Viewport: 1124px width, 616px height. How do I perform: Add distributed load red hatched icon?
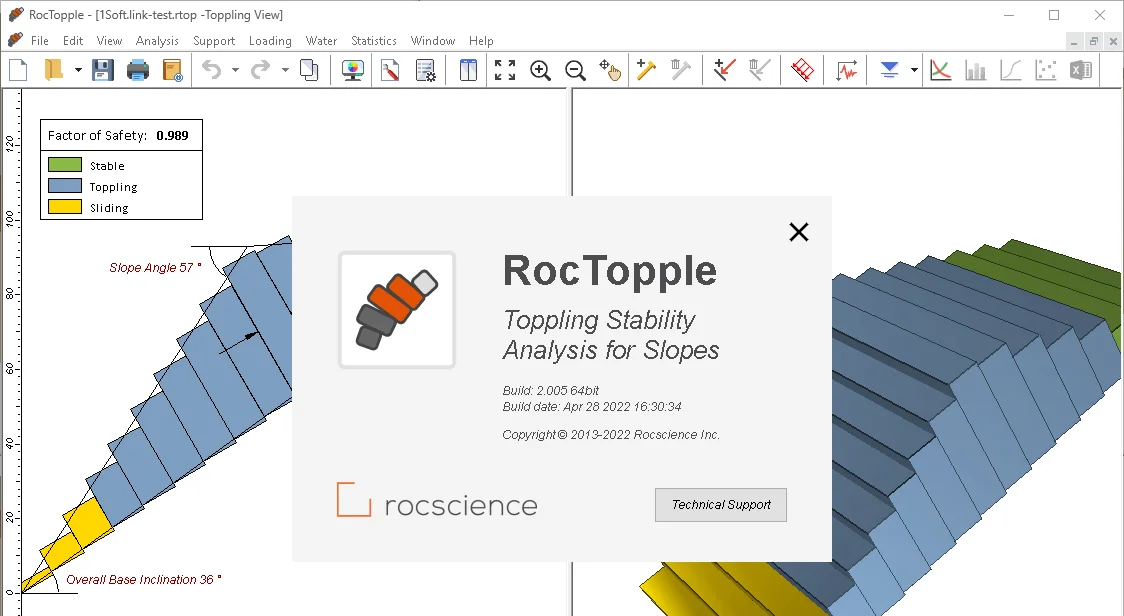pyautogui.click(x=802, y=70)
